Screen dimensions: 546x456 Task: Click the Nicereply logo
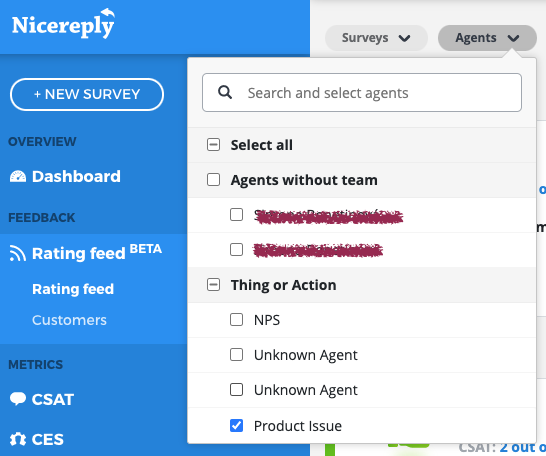point(63,23)
